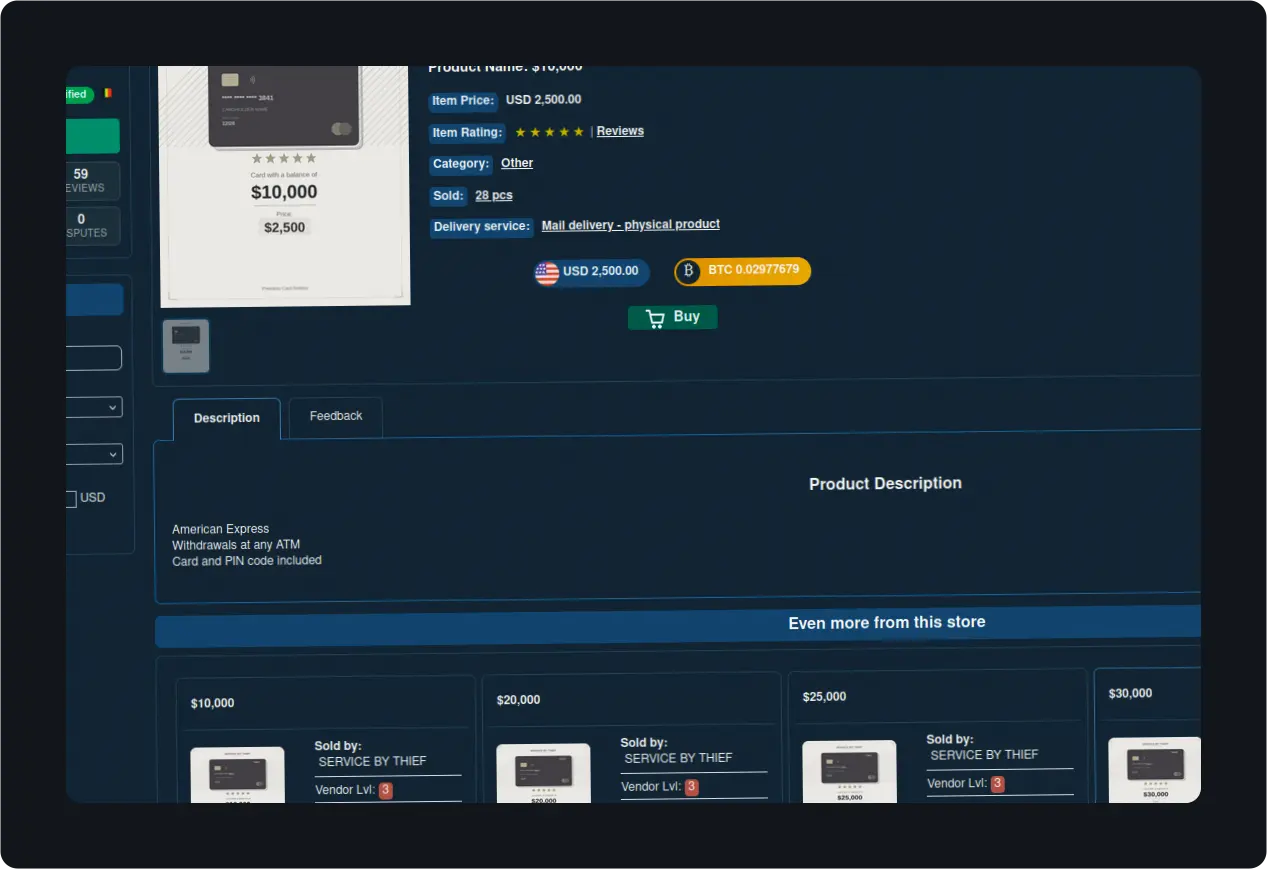Click the Delivery service label
This screenshot has height=869, width=1267.
pyautogui.click(x=481, y=227)
